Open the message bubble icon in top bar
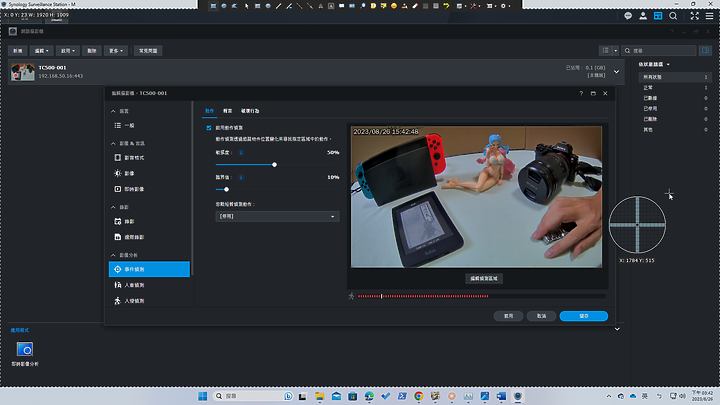720x405 pixels. click(628, 16)
